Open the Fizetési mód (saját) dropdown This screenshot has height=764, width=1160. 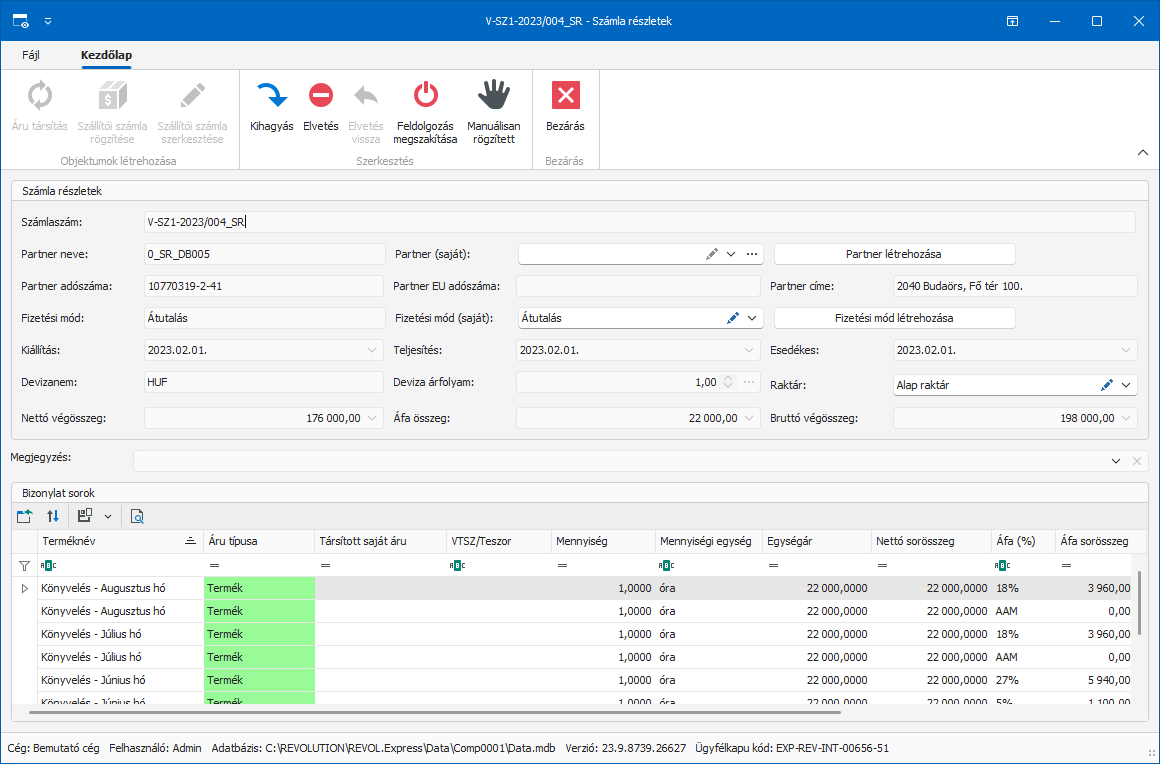pyautogui.click(x=752, y=318)
